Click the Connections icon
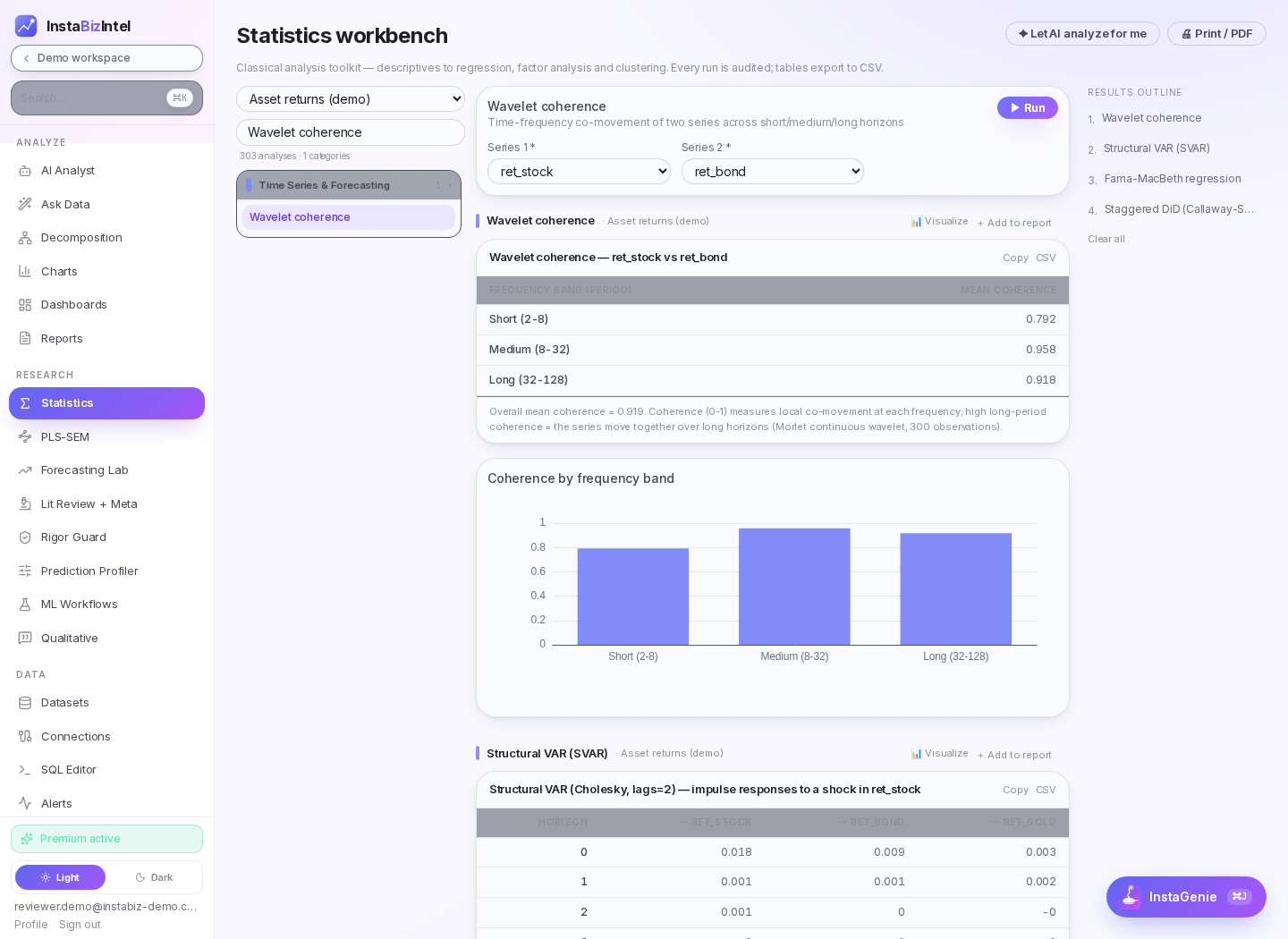1288x939 pixels. point(25,736)
